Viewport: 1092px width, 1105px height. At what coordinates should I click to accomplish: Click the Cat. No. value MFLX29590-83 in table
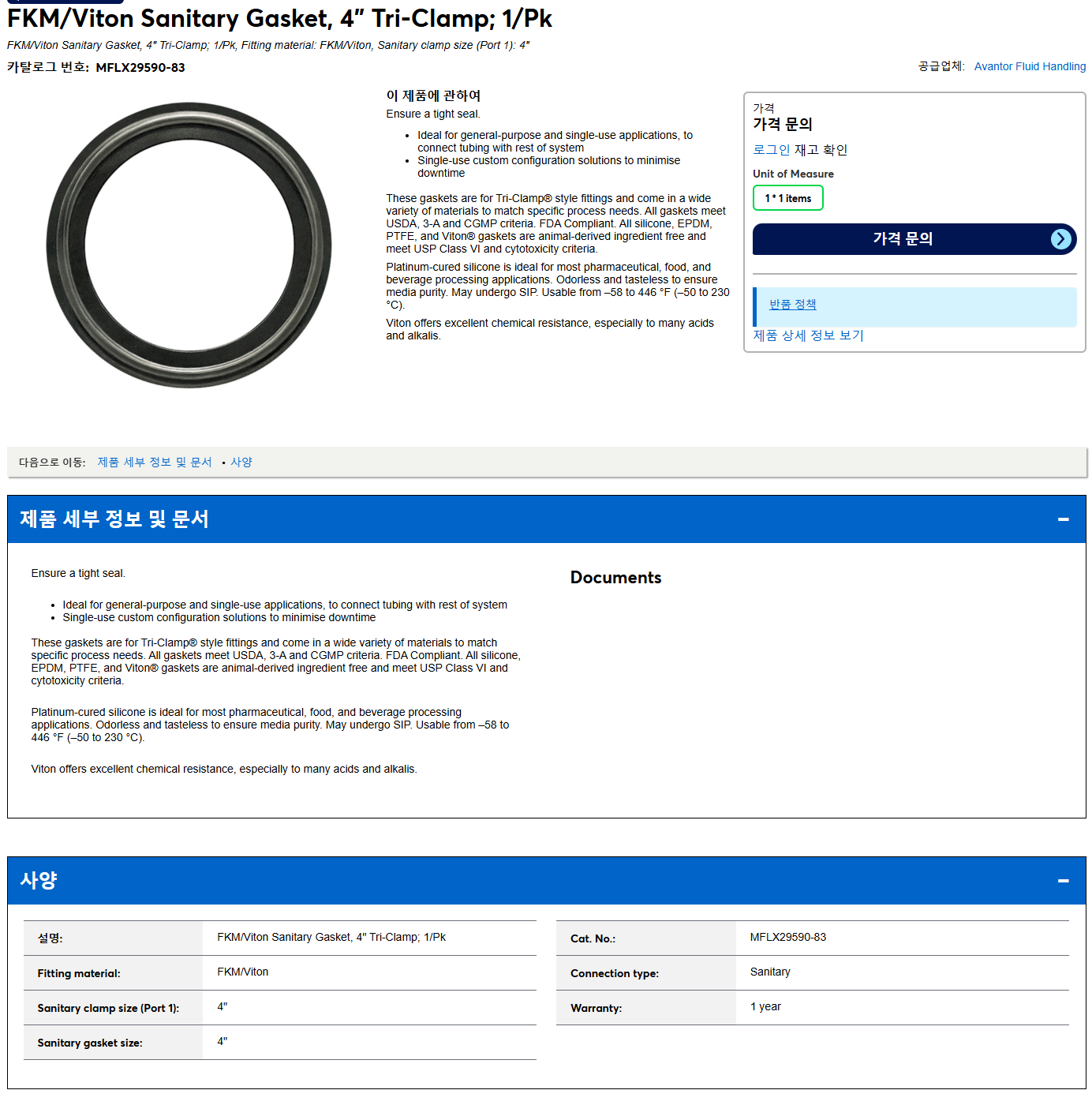[787, 937]
